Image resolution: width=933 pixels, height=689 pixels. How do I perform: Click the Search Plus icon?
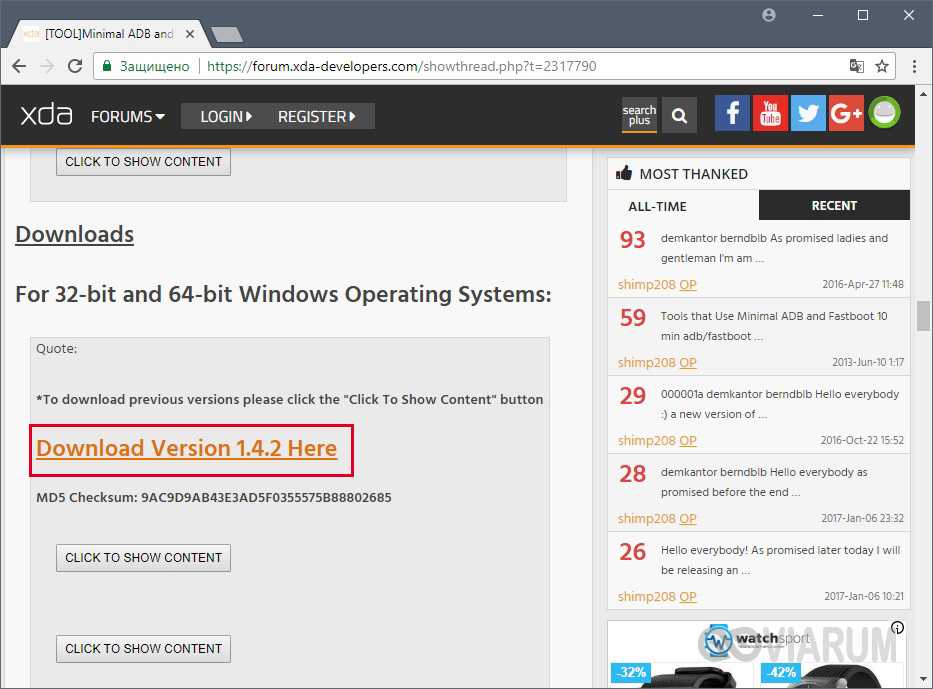tap(639, 115)
